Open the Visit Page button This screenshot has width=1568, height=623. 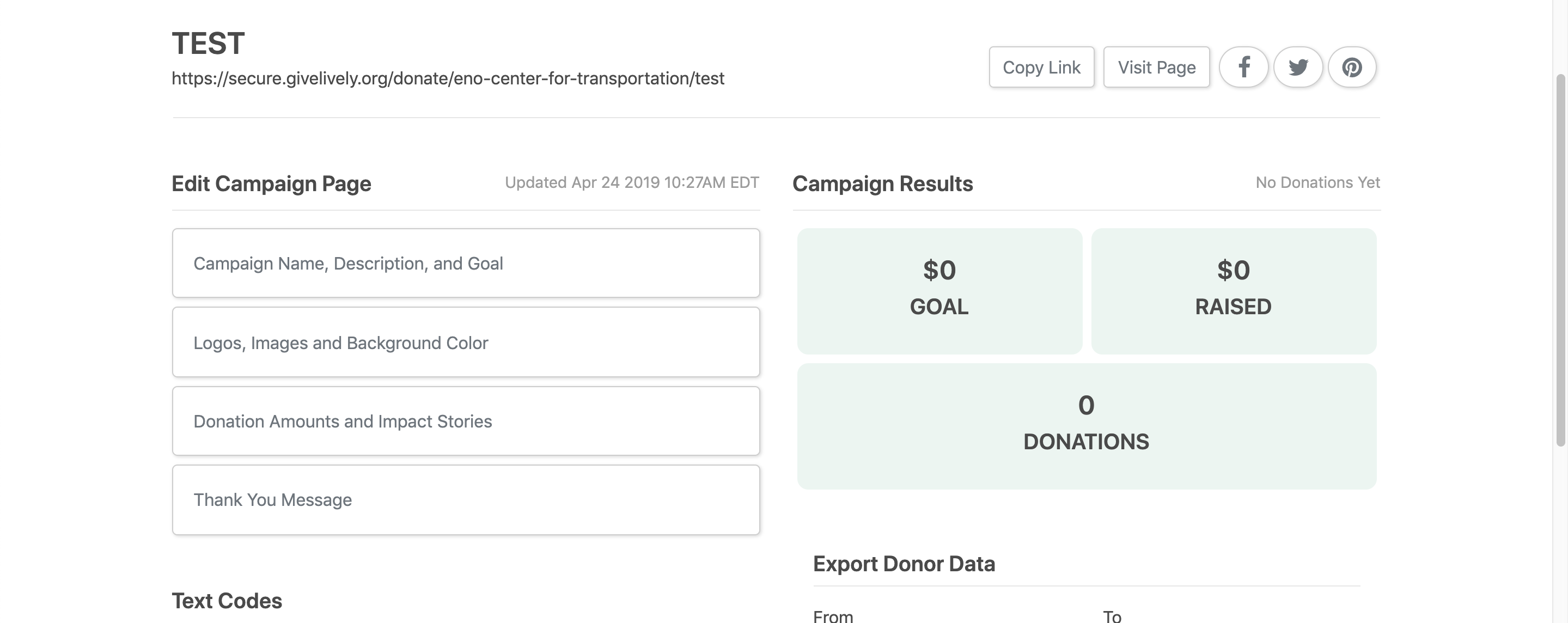coord(1156,67)
